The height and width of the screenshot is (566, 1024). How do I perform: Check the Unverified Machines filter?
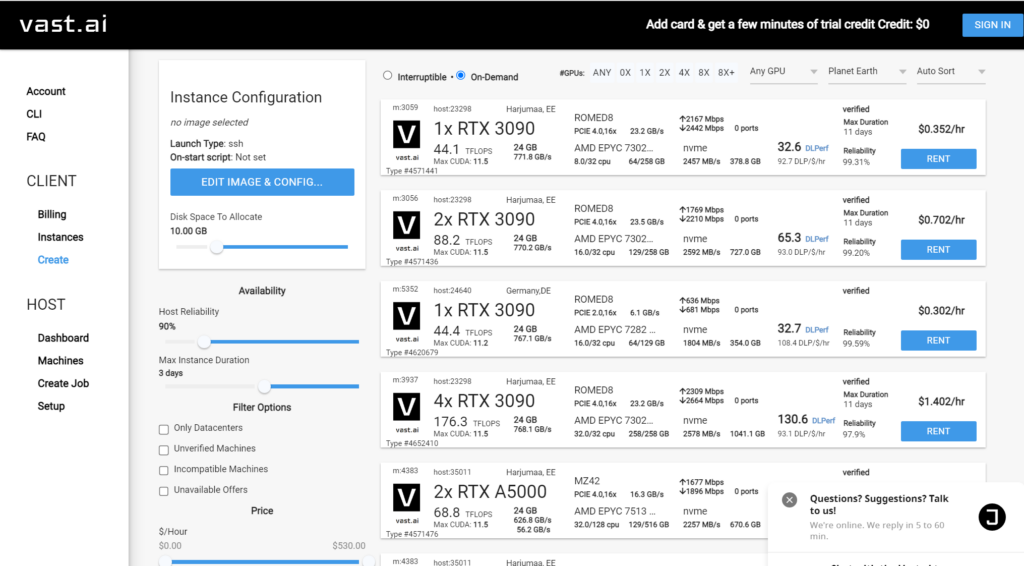click(164, 450)
